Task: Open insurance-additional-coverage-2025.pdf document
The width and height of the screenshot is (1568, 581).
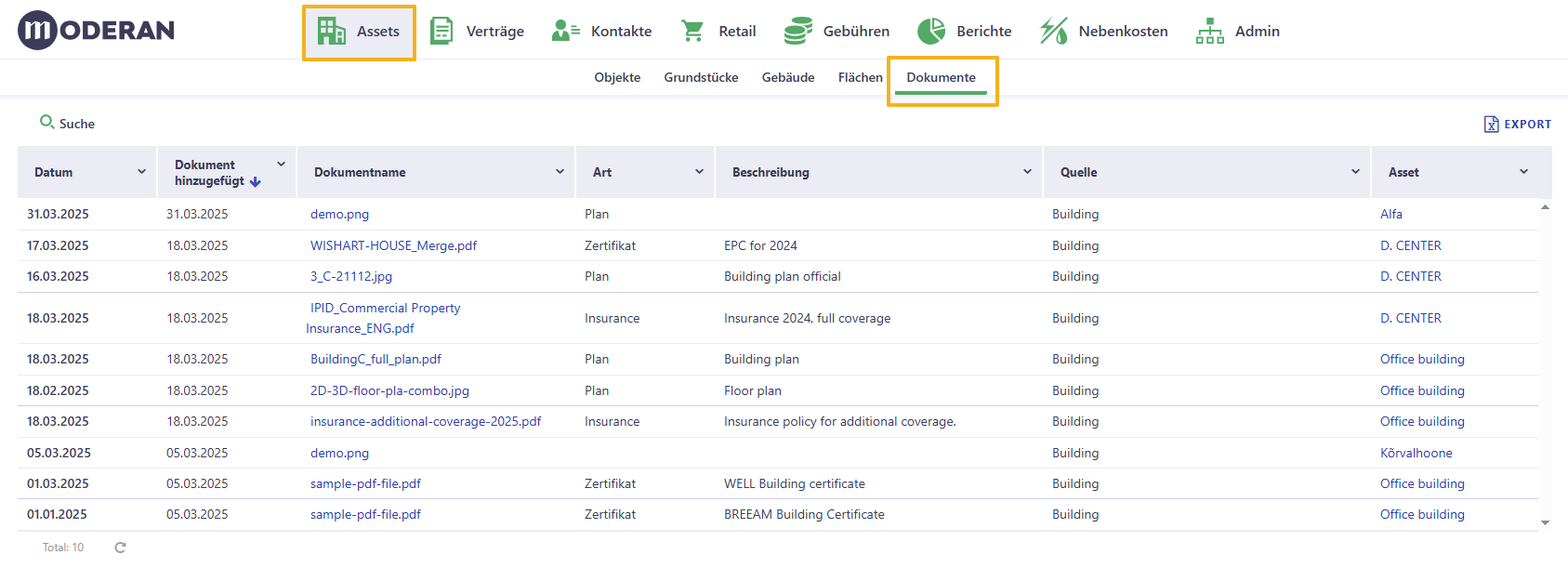Action: pyautogui.click(x=426, y=421)
